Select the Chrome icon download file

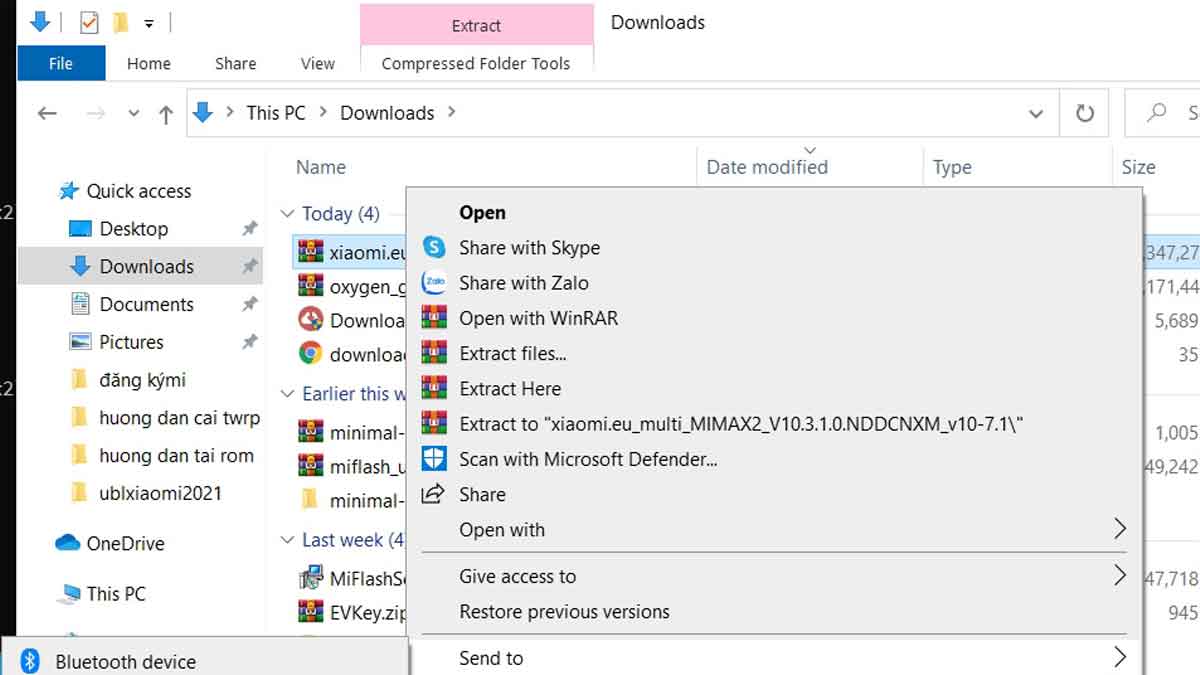pos(312,354)
